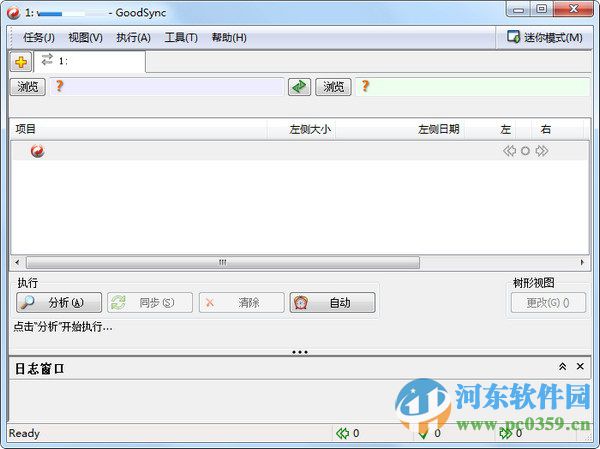Click the GoodSync root item icon in the list
Image resolution: width=600 pixels, height=449 pixels.
click(x=38, y=151)
